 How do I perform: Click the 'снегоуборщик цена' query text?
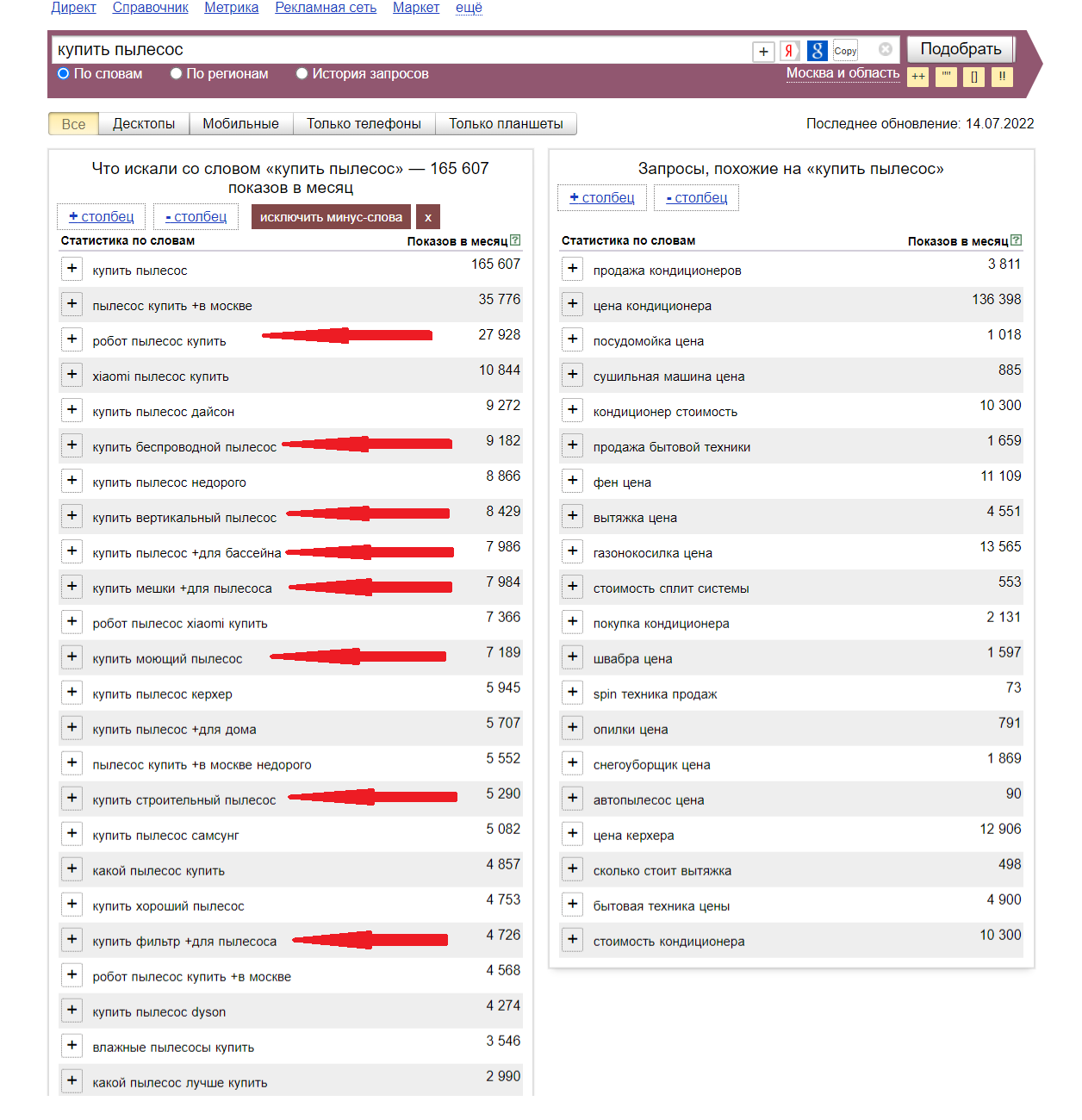coord(652,764)
